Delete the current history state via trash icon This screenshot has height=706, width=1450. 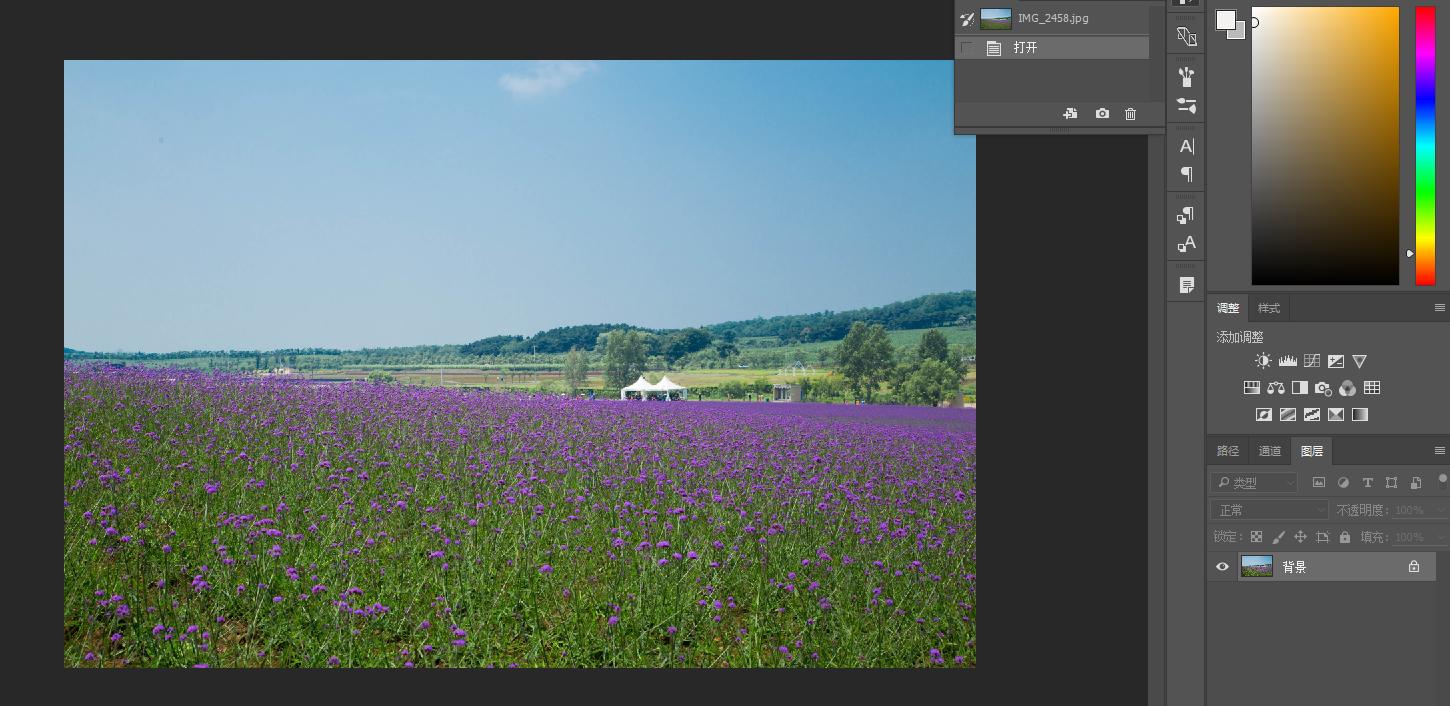coord(1130,114)
